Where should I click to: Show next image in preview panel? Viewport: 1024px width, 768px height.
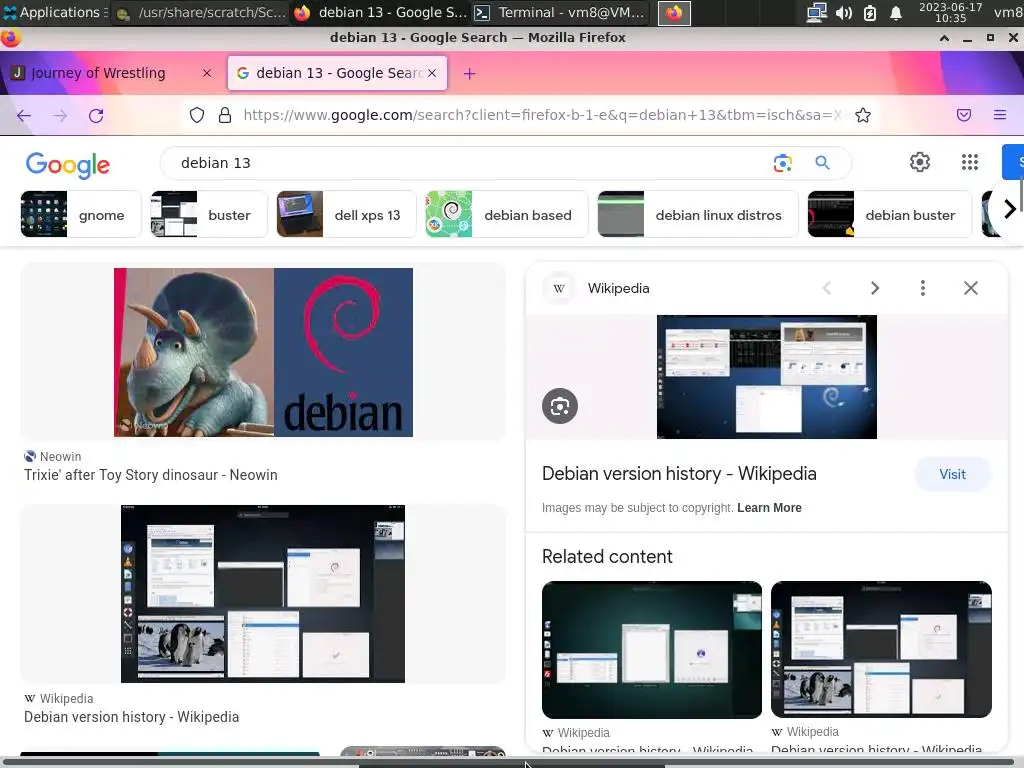click(874, 288)
